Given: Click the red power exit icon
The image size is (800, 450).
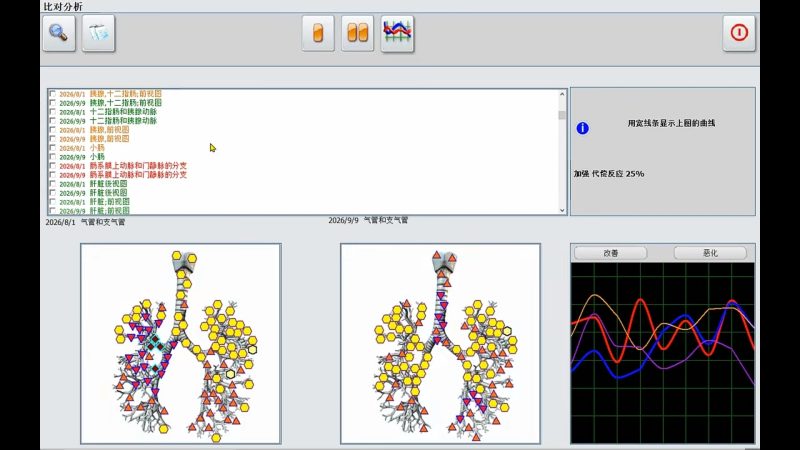Looking at the screenshot, I should [x=739, y=33].
